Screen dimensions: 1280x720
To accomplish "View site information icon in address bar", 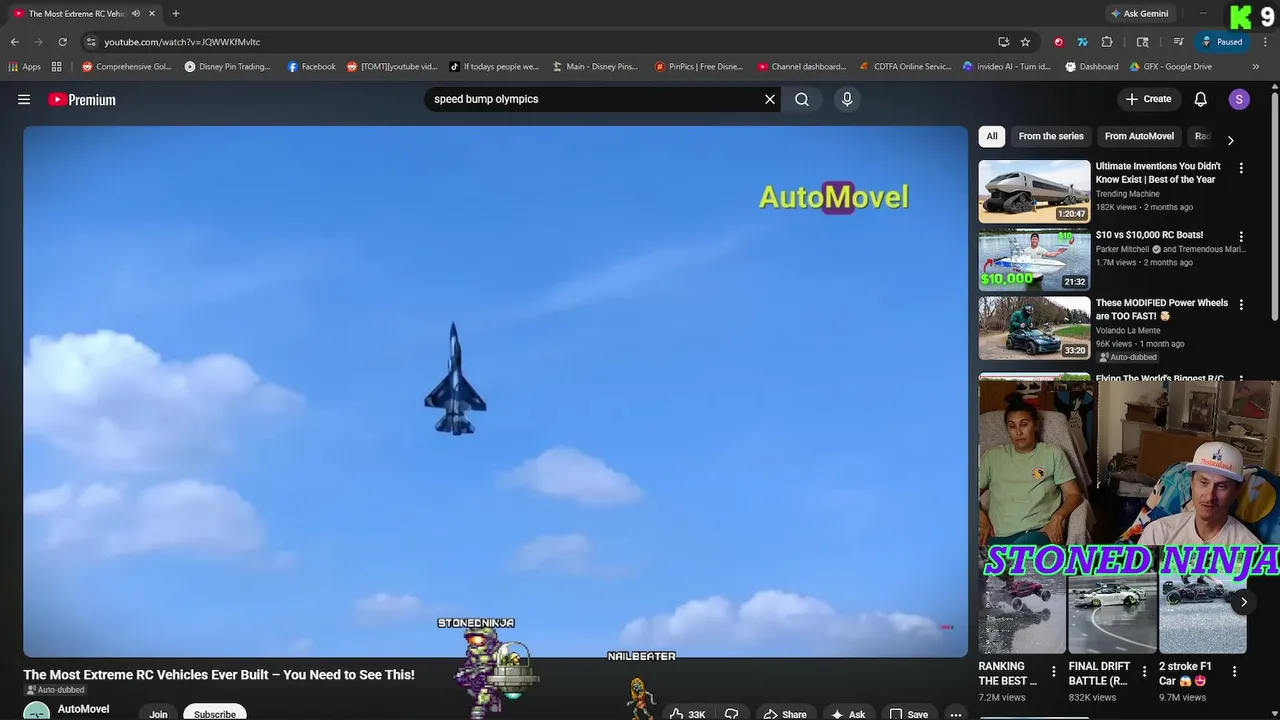I will pyautogui.click(x=91, y=42).
